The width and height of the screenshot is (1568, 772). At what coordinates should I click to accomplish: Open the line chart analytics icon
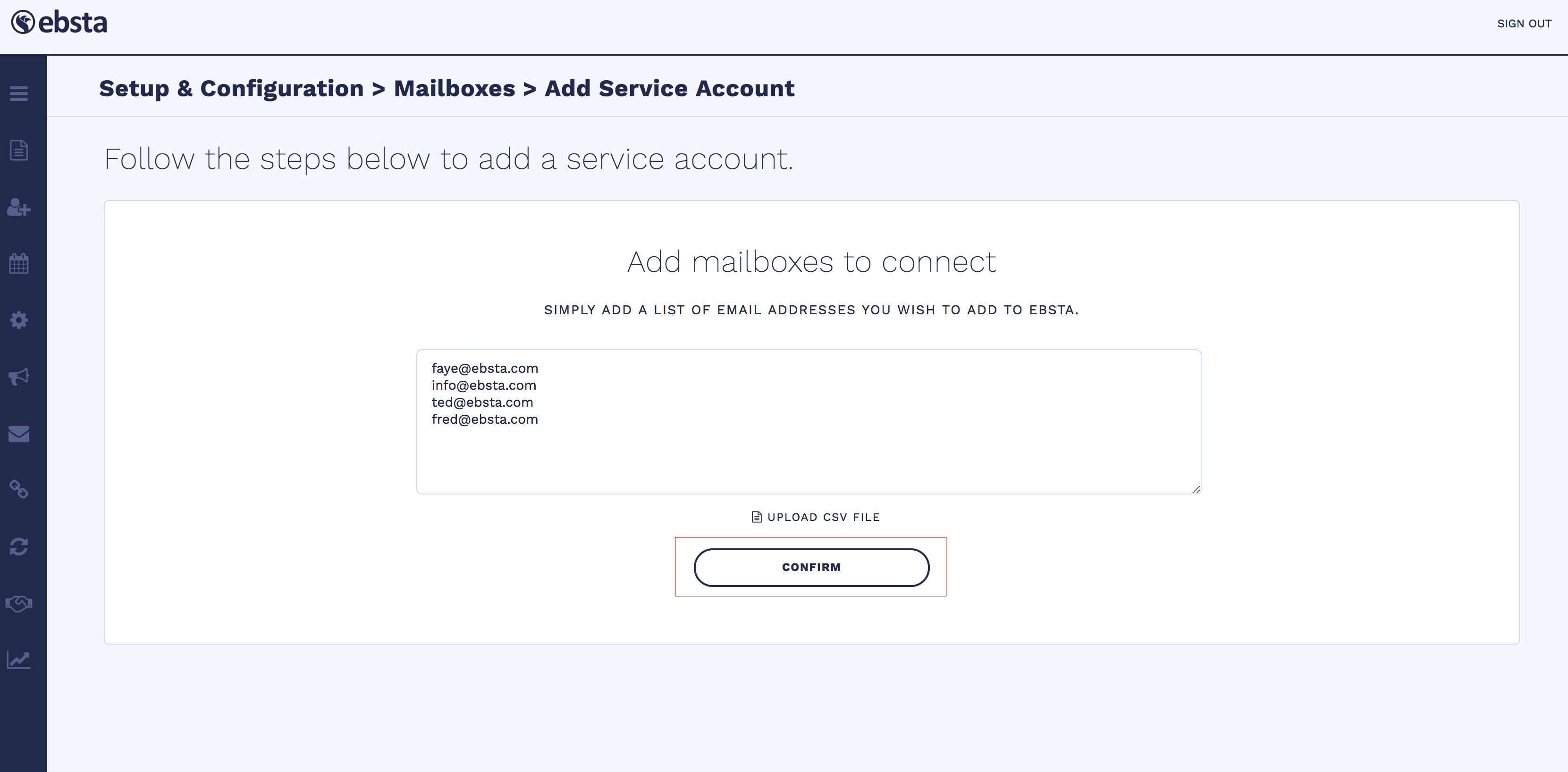(19, 659)
